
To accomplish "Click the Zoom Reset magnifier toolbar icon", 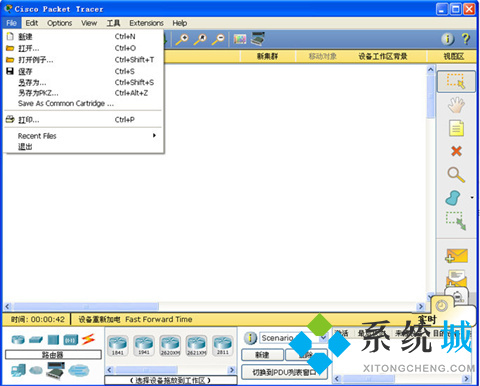I will [x=200, y=39].
